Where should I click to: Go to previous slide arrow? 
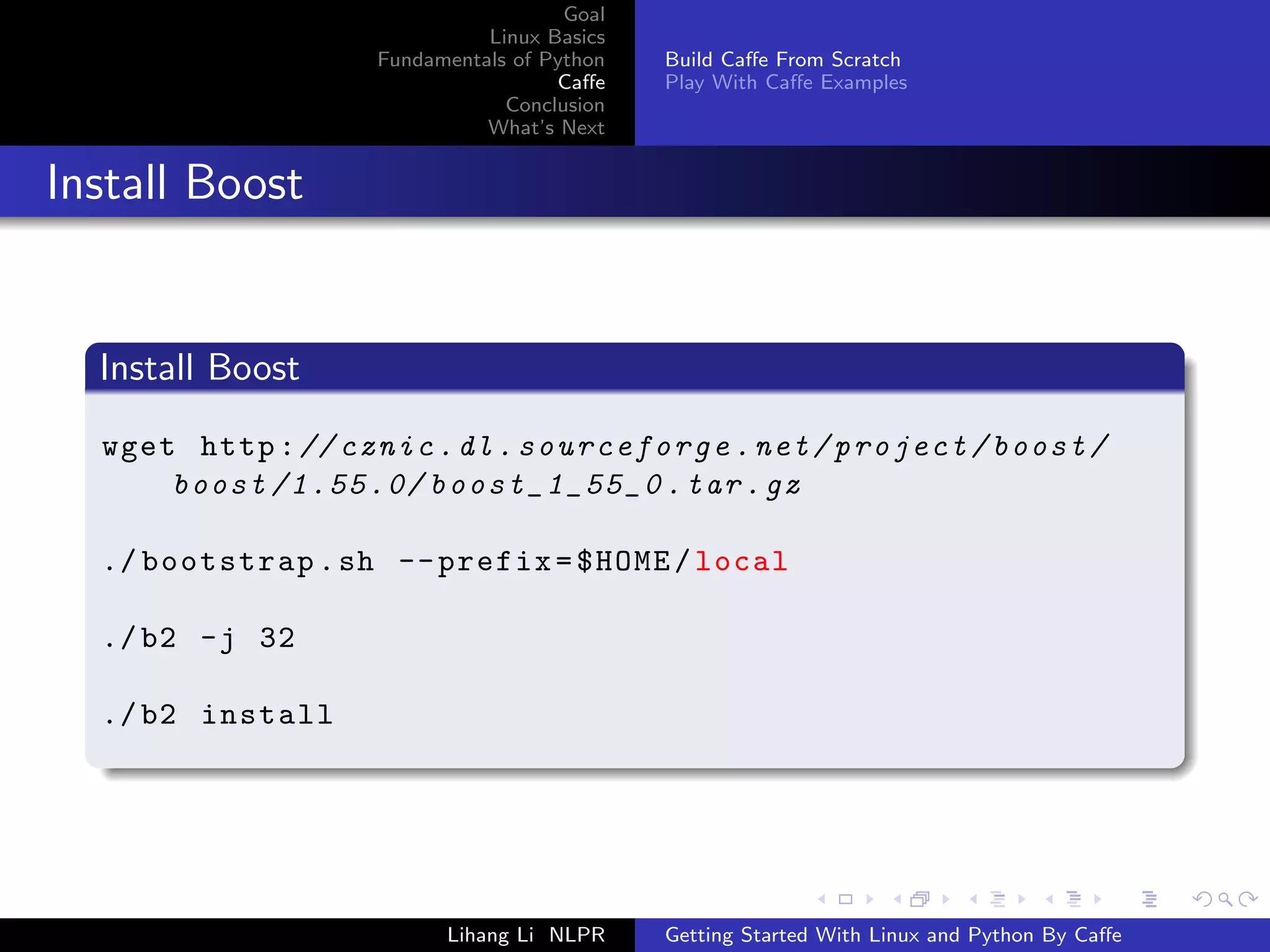pyautogui.click(x=822, y=899)
